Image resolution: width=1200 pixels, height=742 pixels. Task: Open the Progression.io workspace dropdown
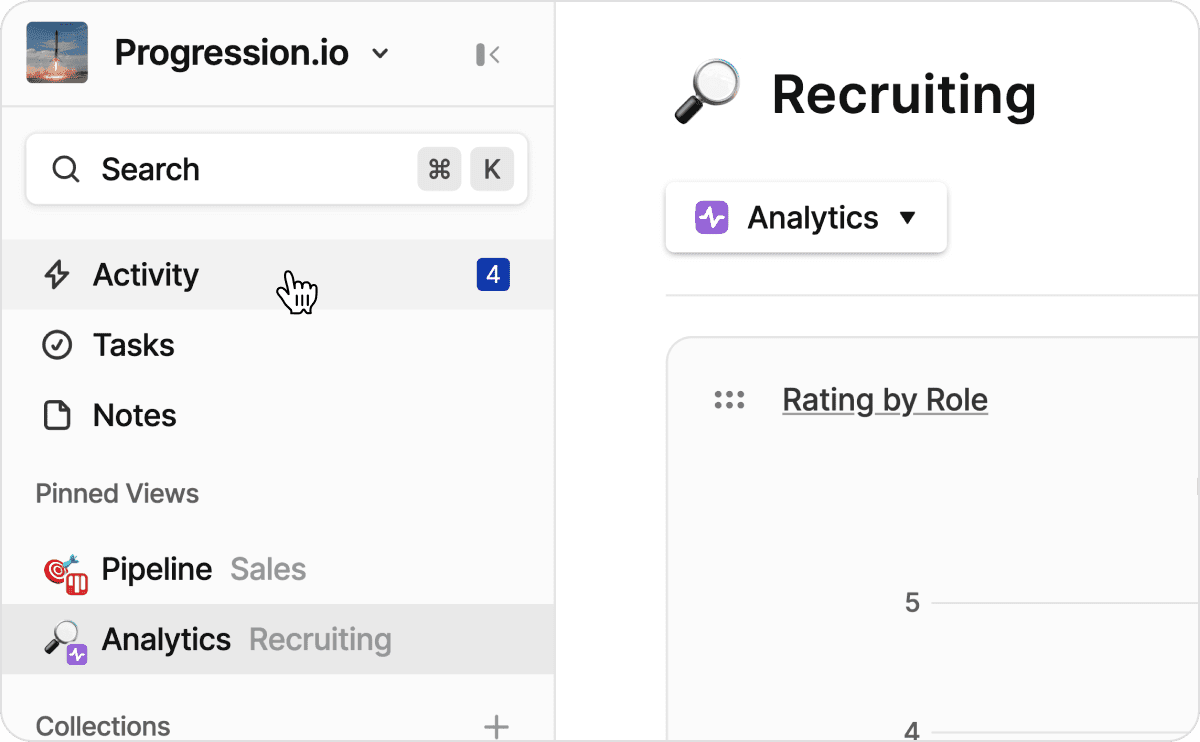pos(380,54)
